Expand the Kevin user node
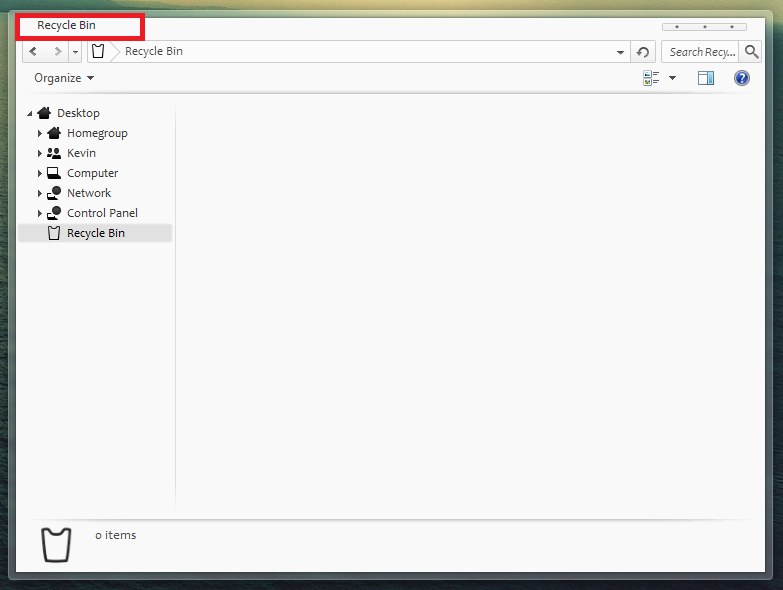 coord(39,153)
